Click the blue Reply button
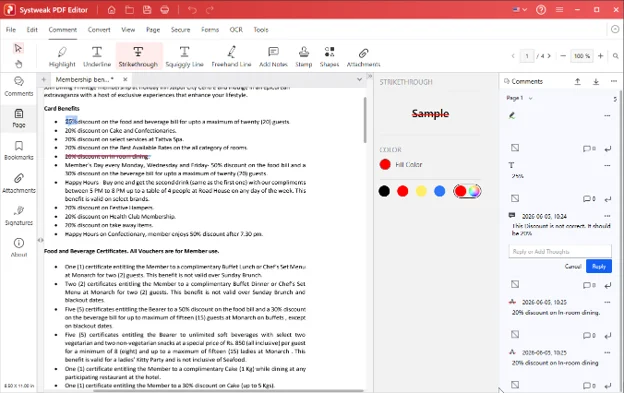Image resolution: width=624 pixels, height=393 pixels. (599, 266)
